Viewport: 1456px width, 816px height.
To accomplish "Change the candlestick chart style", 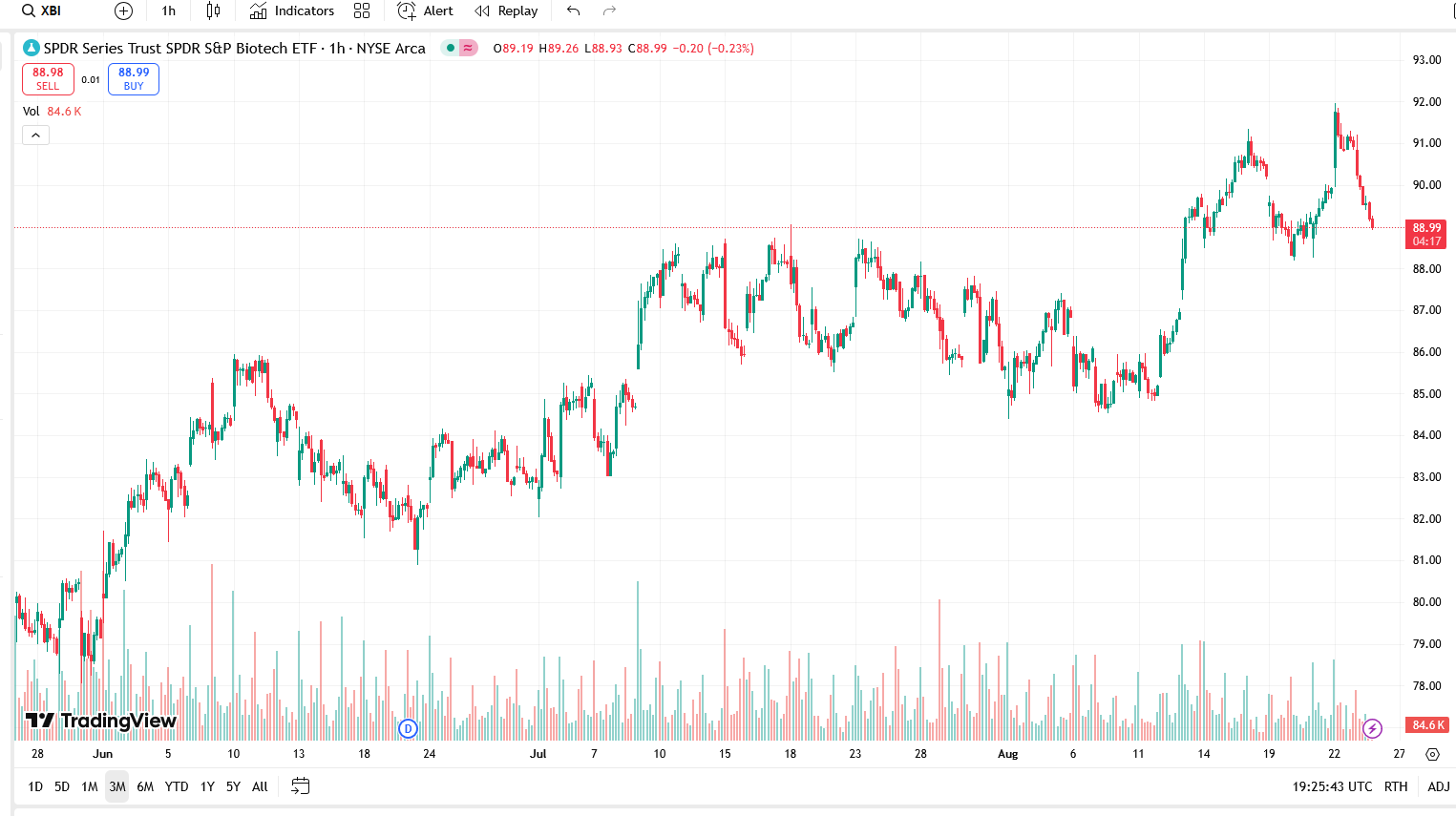I will [213, 11].
